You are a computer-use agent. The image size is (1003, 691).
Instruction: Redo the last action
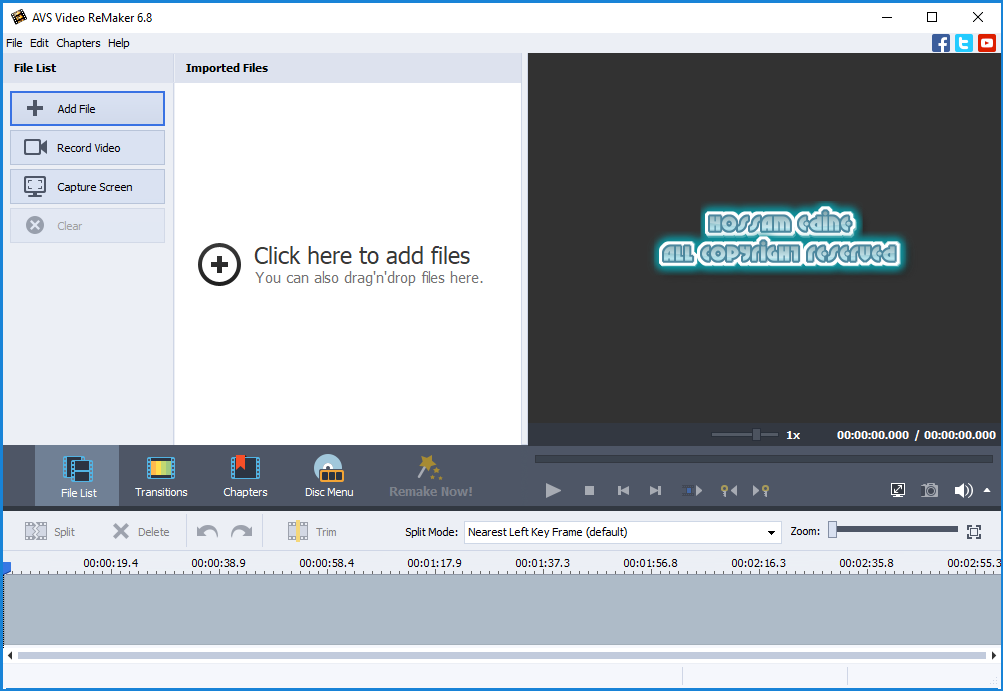(x=241, y=532)
